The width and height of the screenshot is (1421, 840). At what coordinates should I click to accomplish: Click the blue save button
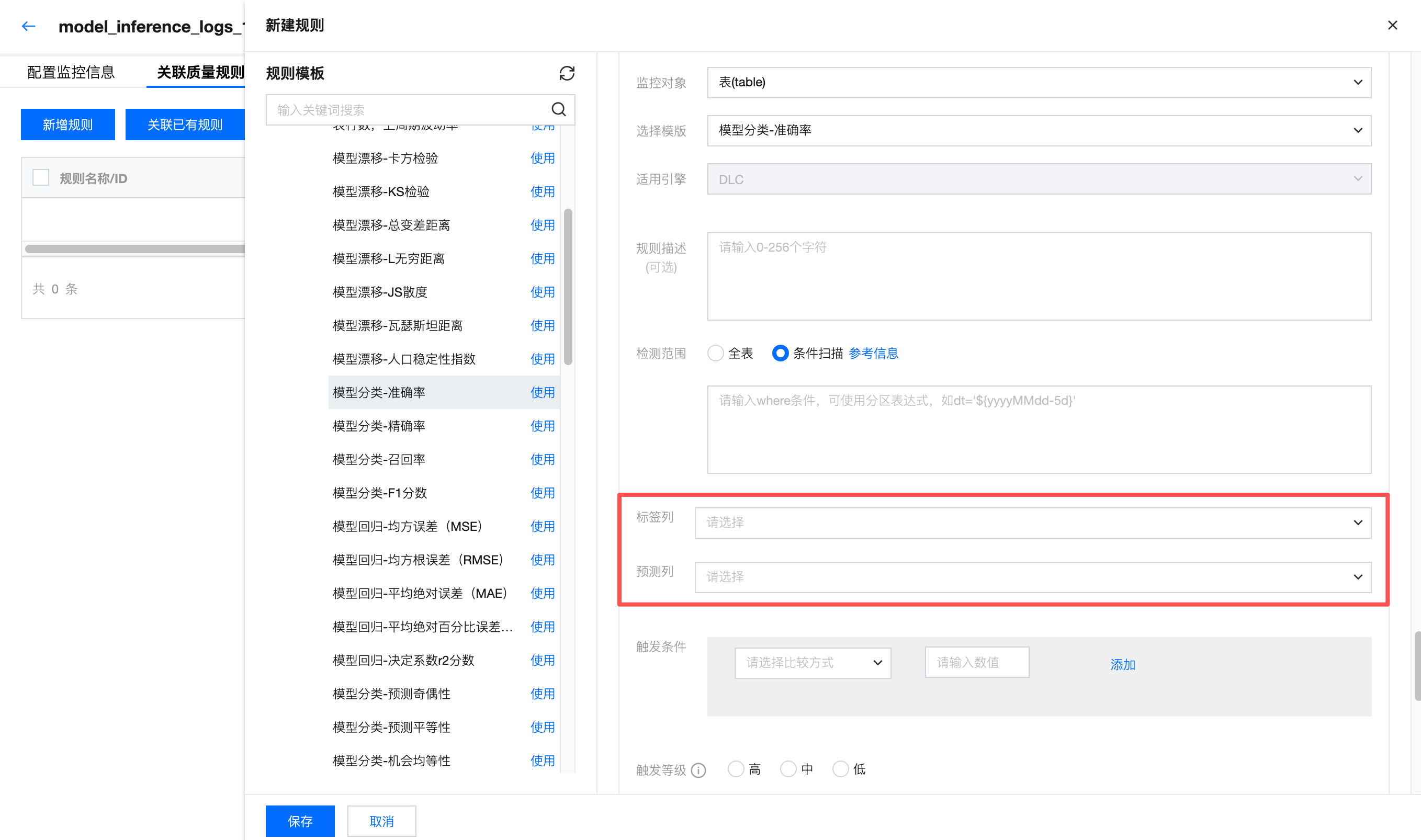coord(299,820)
